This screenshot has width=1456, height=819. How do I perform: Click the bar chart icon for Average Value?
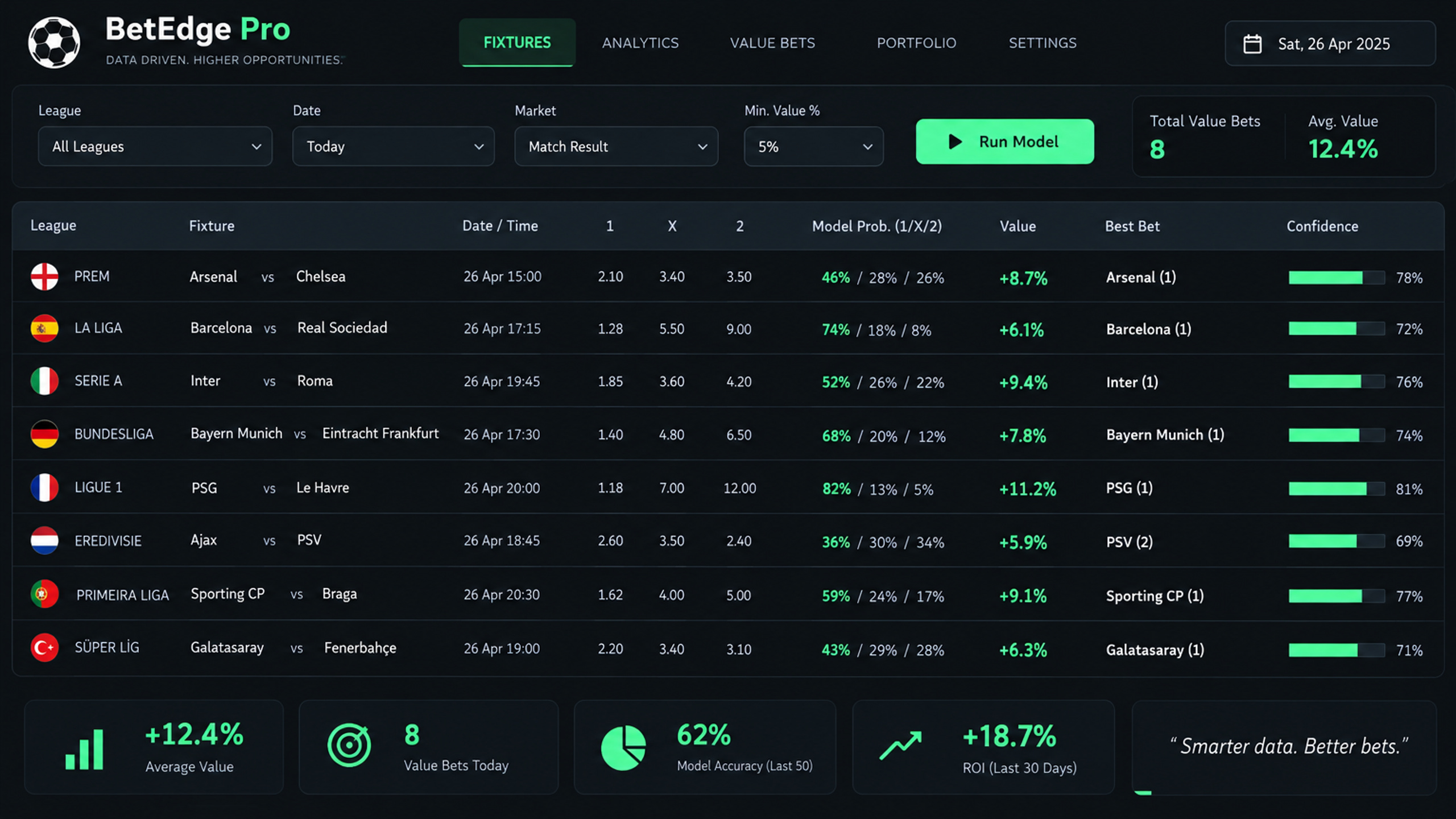(84, 748)
